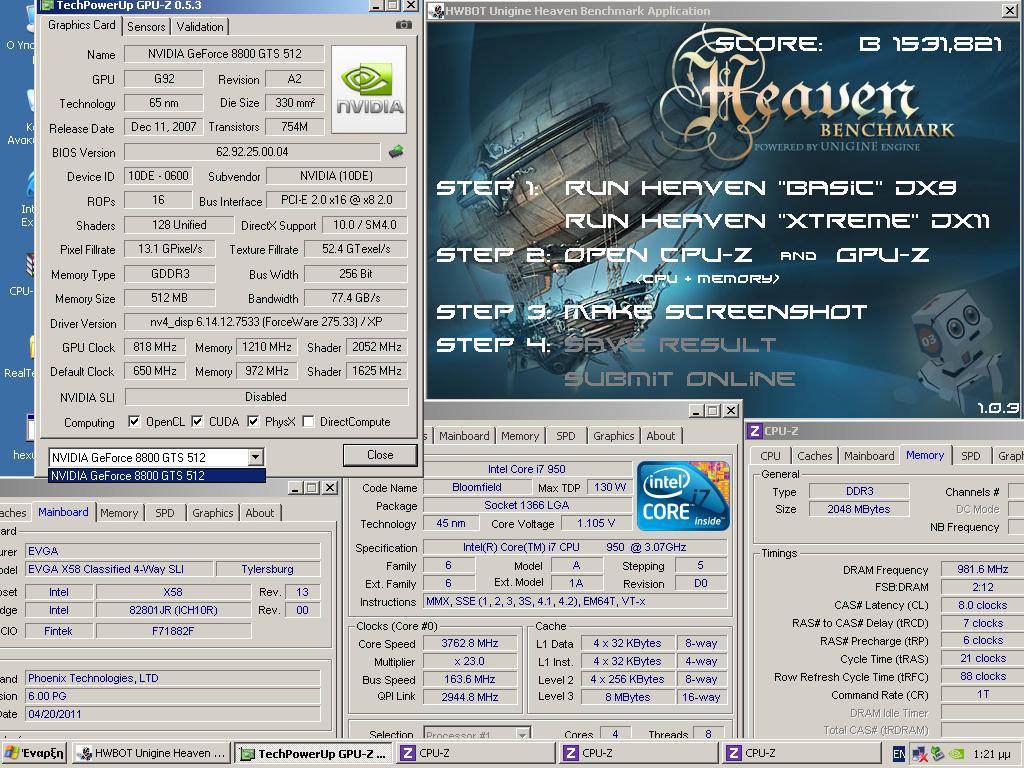Screen dimensions: 1024x768
Task: Select NVIDIA GeForce 8800 GTS 512 in dropdown list
Action: click(157, 476)
